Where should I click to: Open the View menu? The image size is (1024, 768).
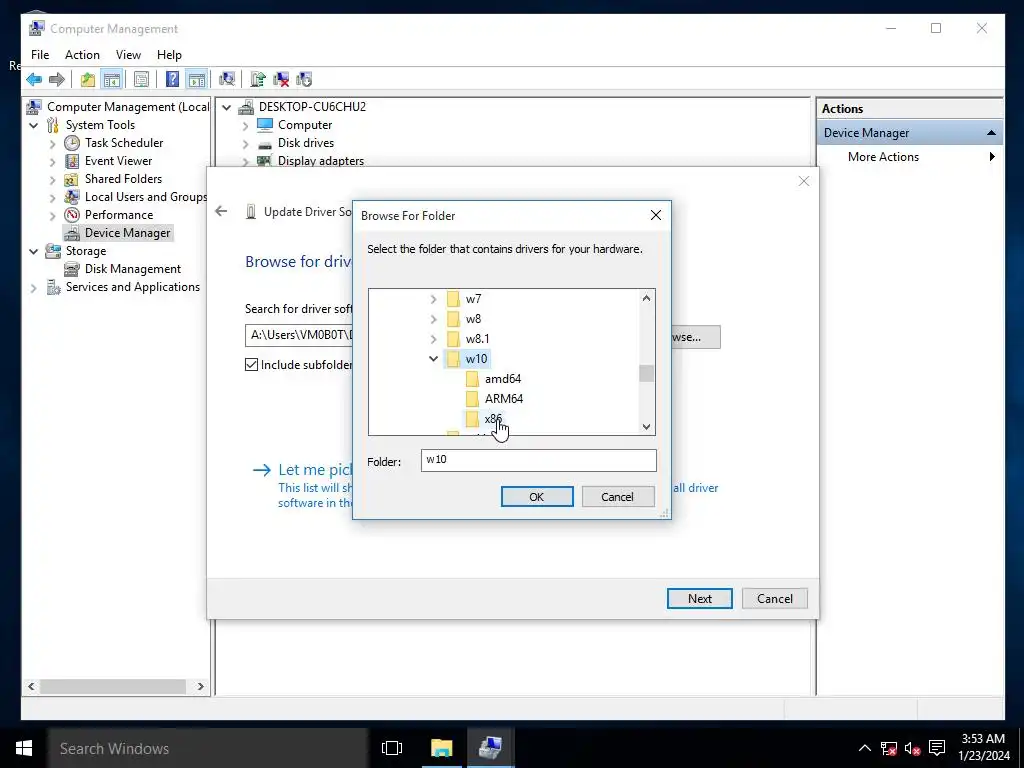[128, 55]
